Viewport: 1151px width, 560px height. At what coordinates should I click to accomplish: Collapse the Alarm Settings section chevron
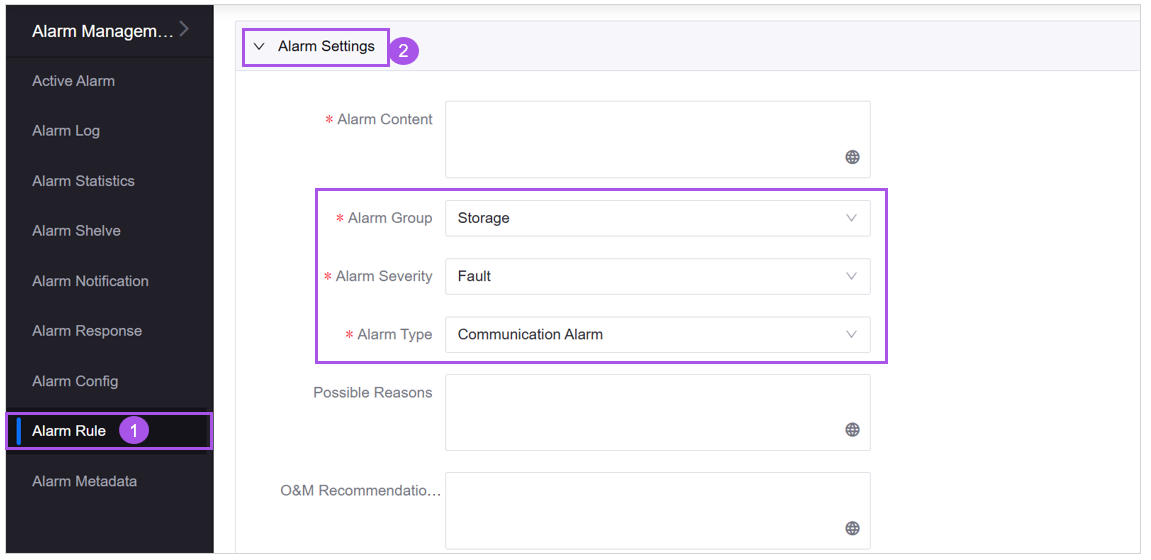(x=259, y=47)
